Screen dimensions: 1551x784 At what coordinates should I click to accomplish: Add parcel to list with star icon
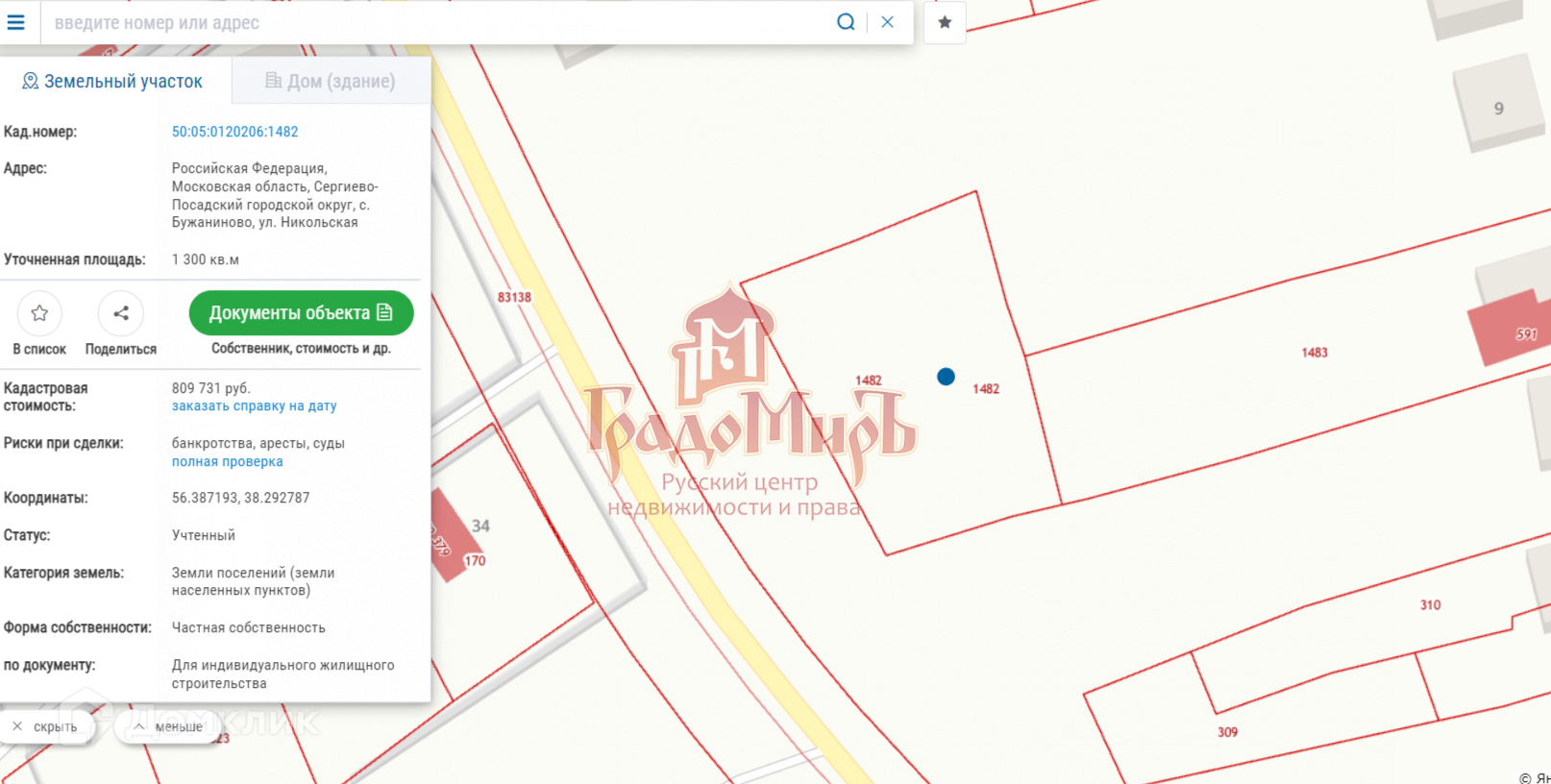39,313
